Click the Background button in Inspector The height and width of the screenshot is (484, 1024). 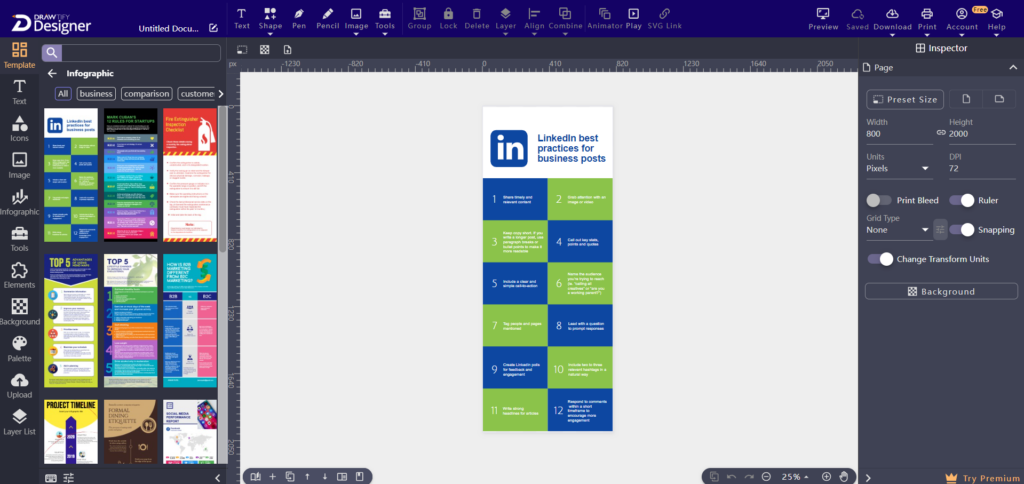tap(941, 291)
